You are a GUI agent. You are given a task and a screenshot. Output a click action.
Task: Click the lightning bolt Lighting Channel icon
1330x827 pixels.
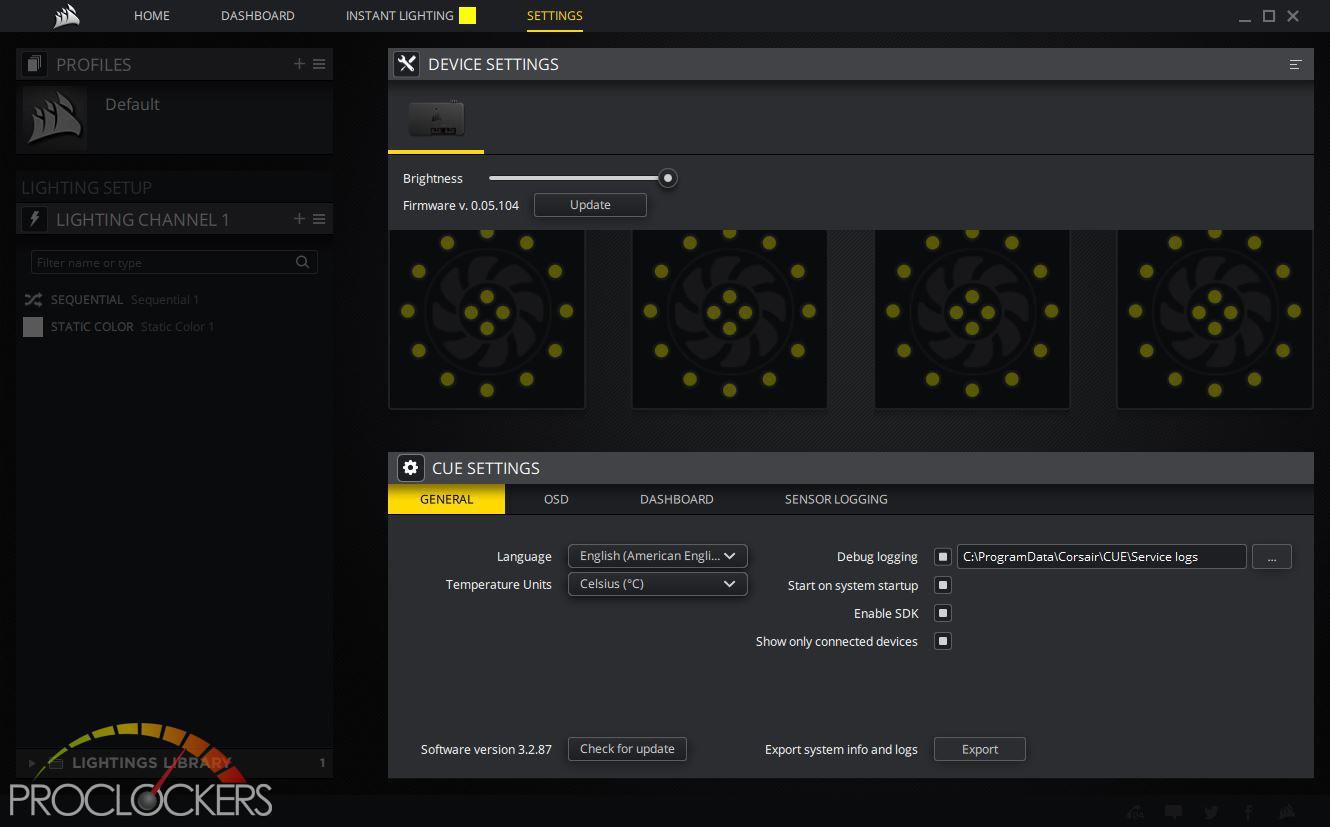click(34, 219)
